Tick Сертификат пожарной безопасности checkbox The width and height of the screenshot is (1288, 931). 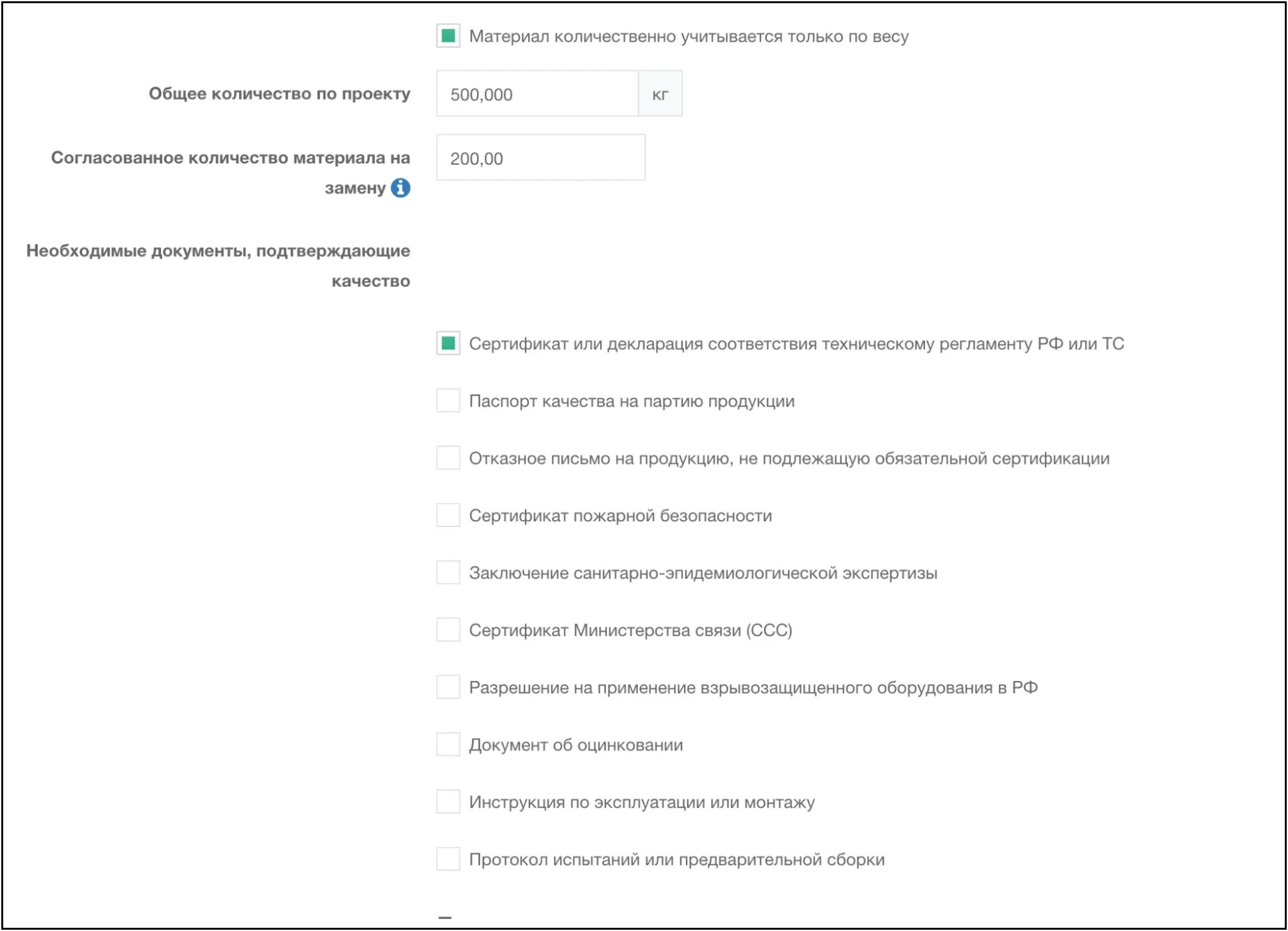coord(448,515)
